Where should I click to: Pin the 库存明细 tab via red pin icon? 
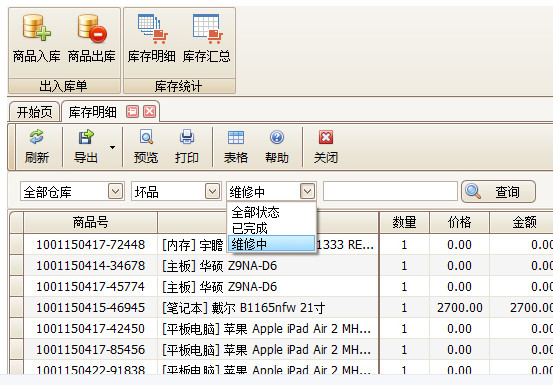(x=133, y=112)
